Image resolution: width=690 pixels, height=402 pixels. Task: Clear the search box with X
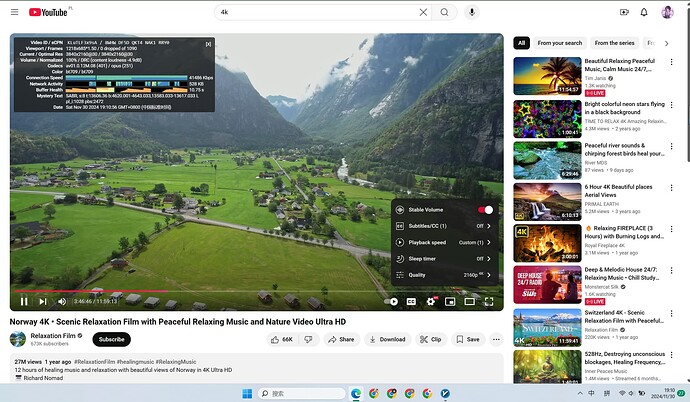coord(423,12)
